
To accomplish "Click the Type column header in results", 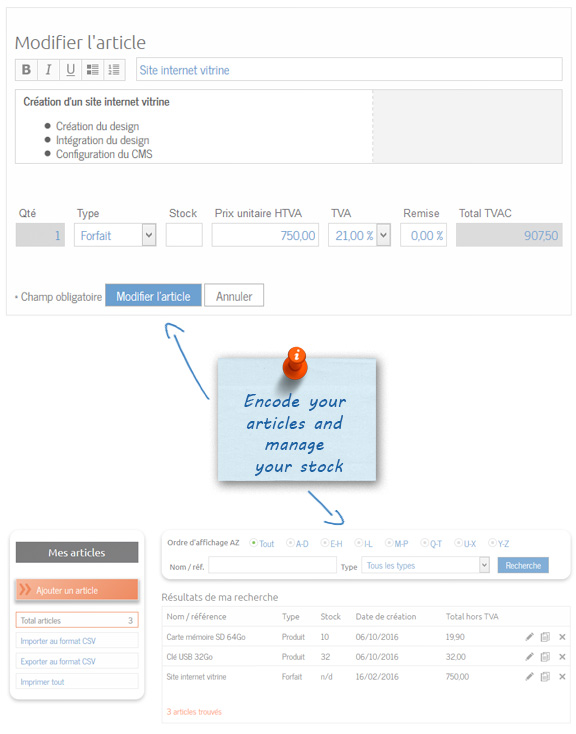I will point(290,617).
